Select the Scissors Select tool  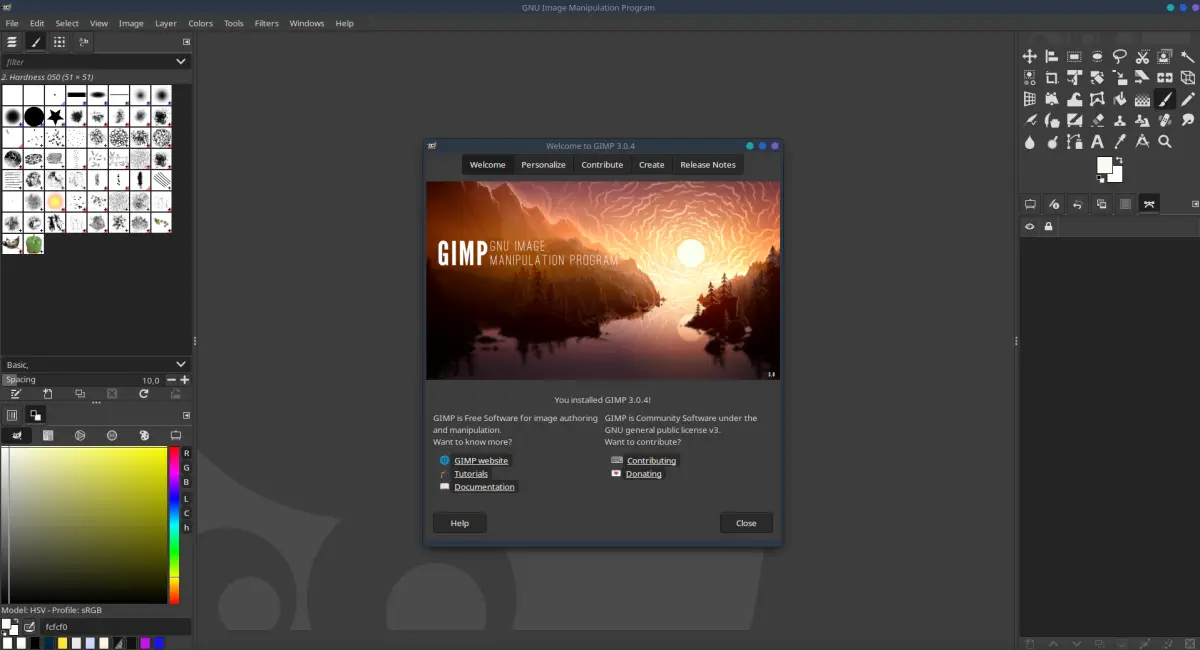click(x=1142, y=56)
